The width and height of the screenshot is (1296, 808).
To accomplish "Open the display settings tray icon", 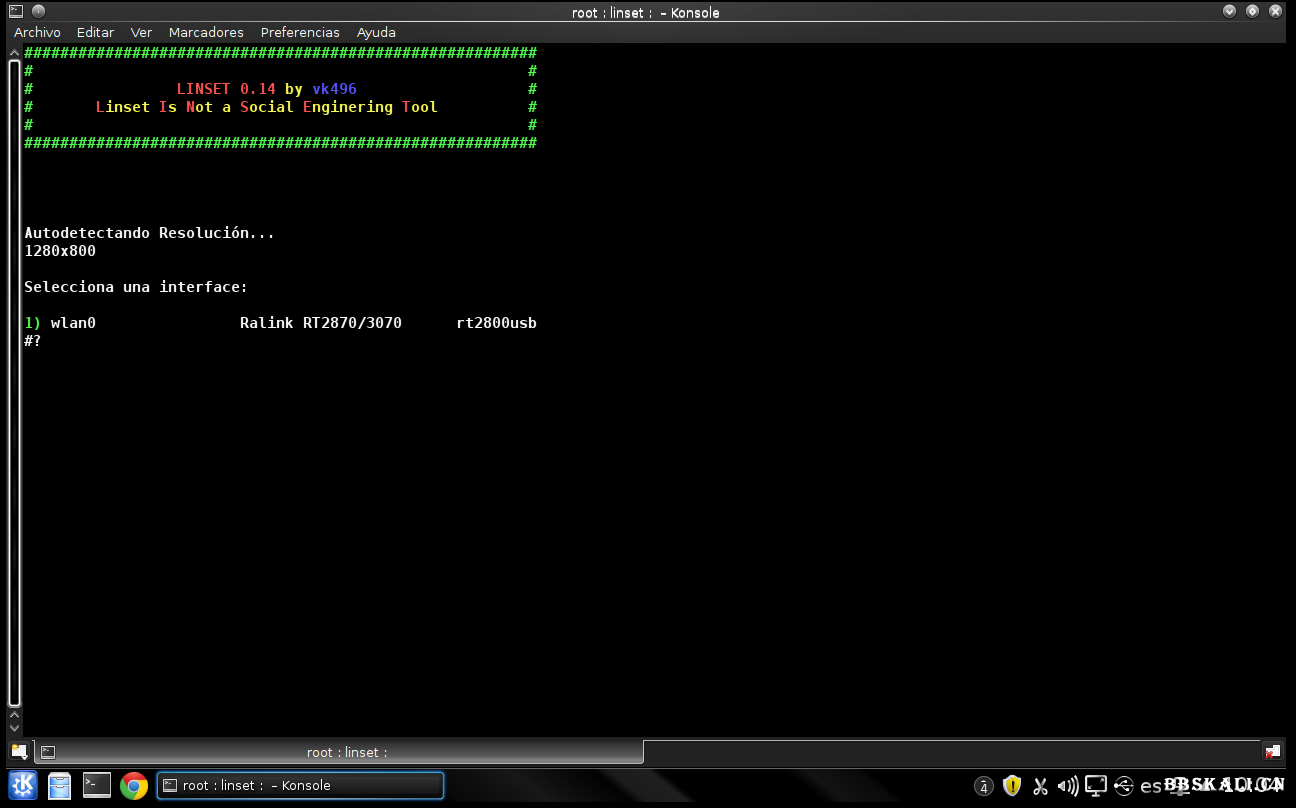I will (x=1096, y=786).
